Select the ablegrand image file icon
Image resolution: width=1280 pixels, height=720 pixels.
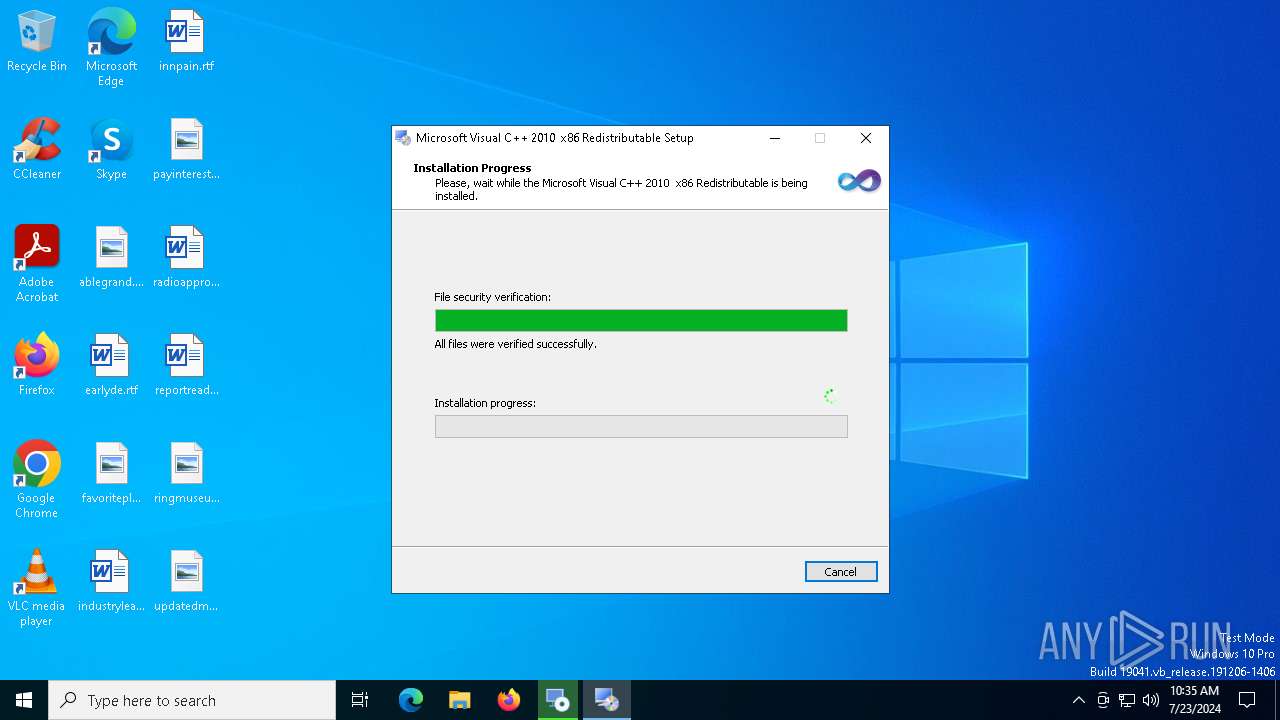coord(111,258)
